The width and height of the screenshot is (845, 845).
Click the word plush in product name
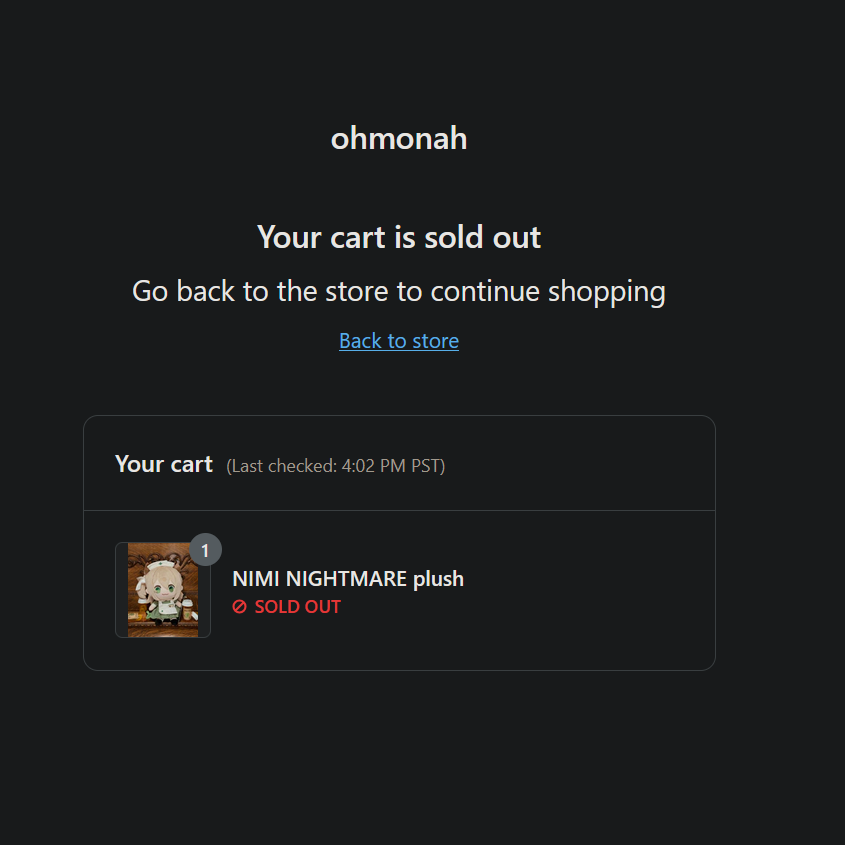click(438, 579)
